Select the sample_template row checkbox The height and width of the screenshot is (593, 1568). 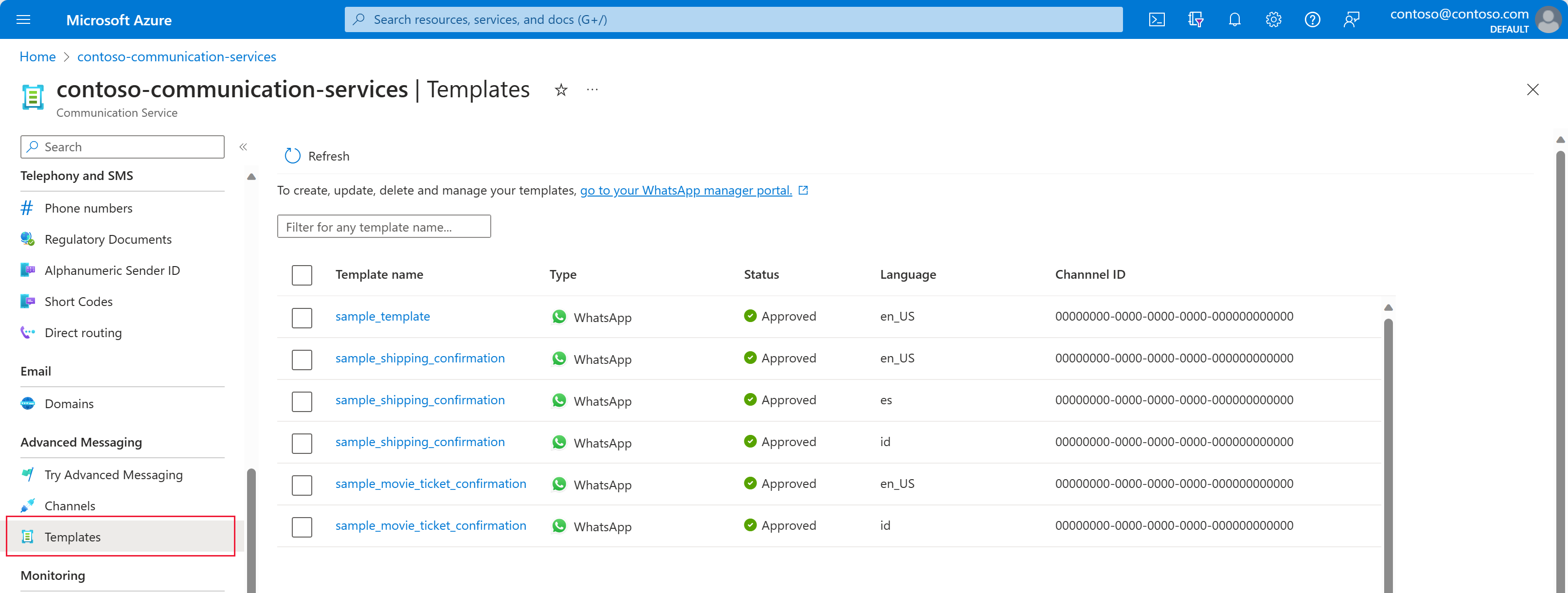click(302, 317)
